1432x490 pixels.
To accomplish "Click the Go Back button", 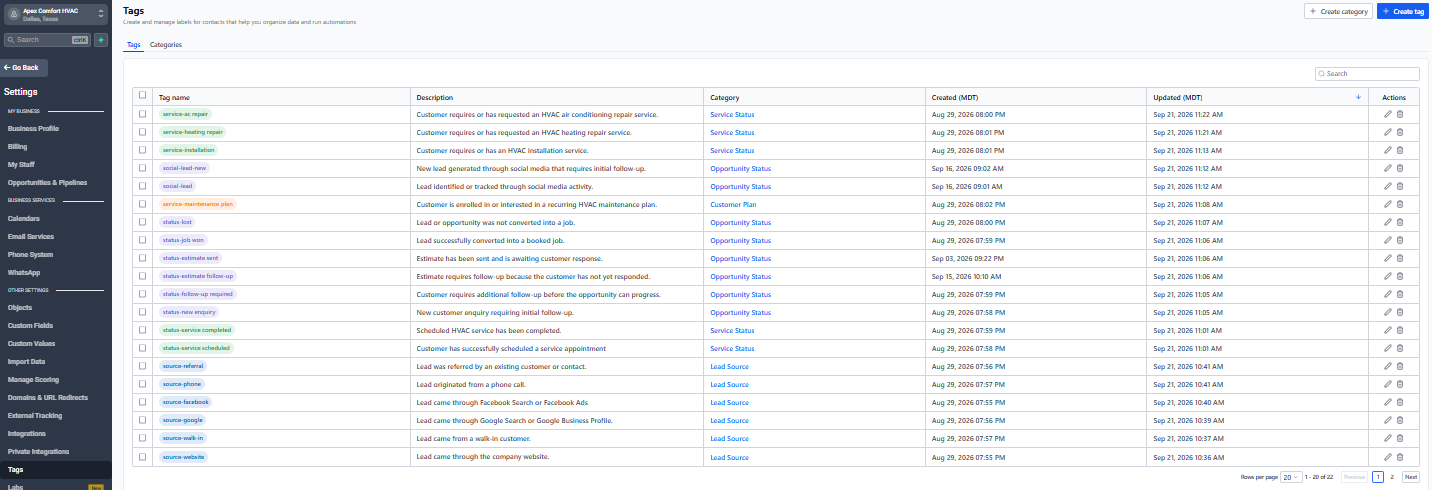I will point(24,67).
